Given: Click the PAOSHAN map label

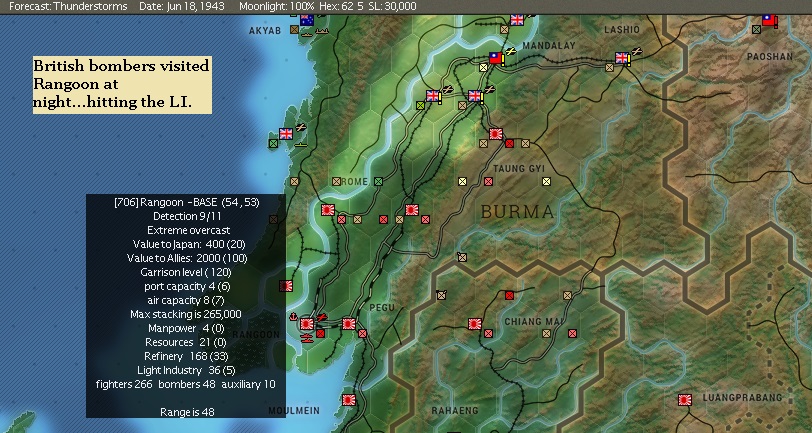Looking at the screenshot, I should [x=770, y=56].
